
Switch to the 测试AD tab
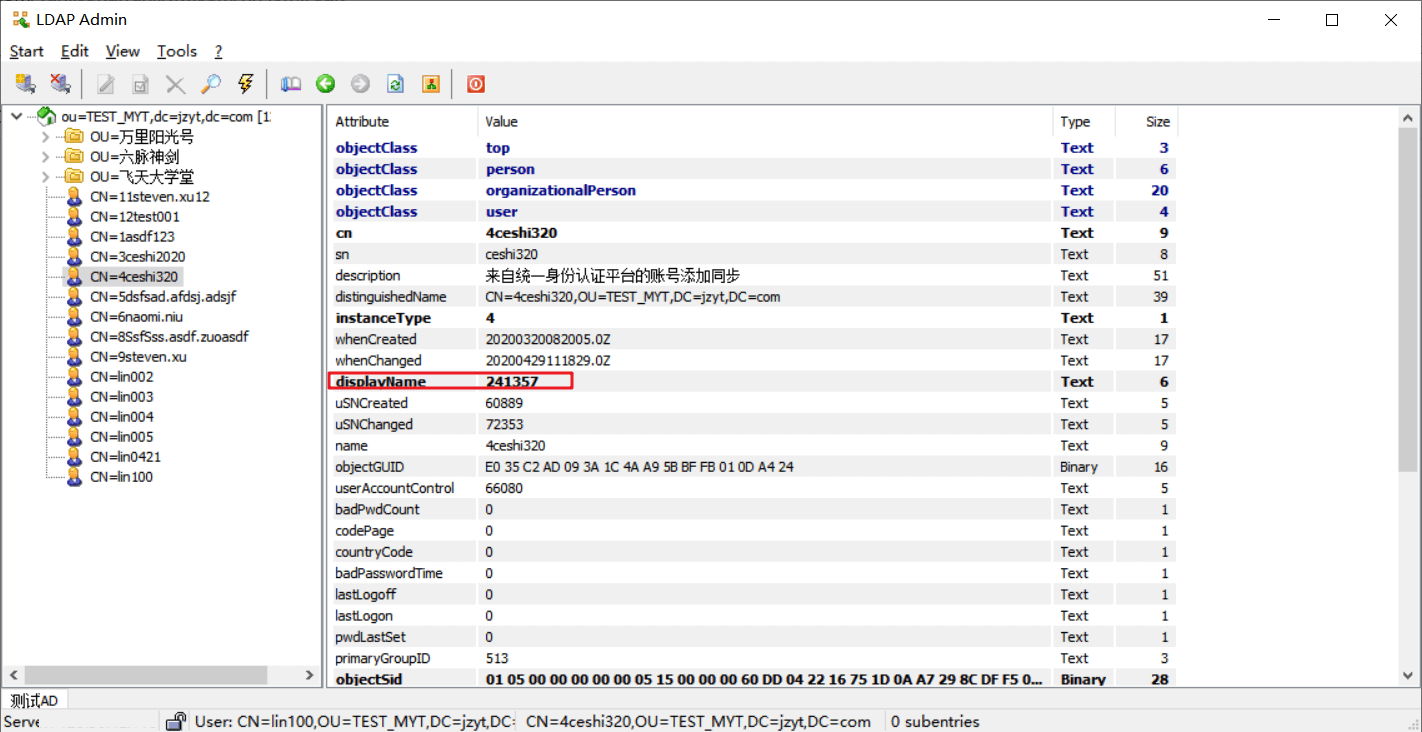(x=34, y=700)
